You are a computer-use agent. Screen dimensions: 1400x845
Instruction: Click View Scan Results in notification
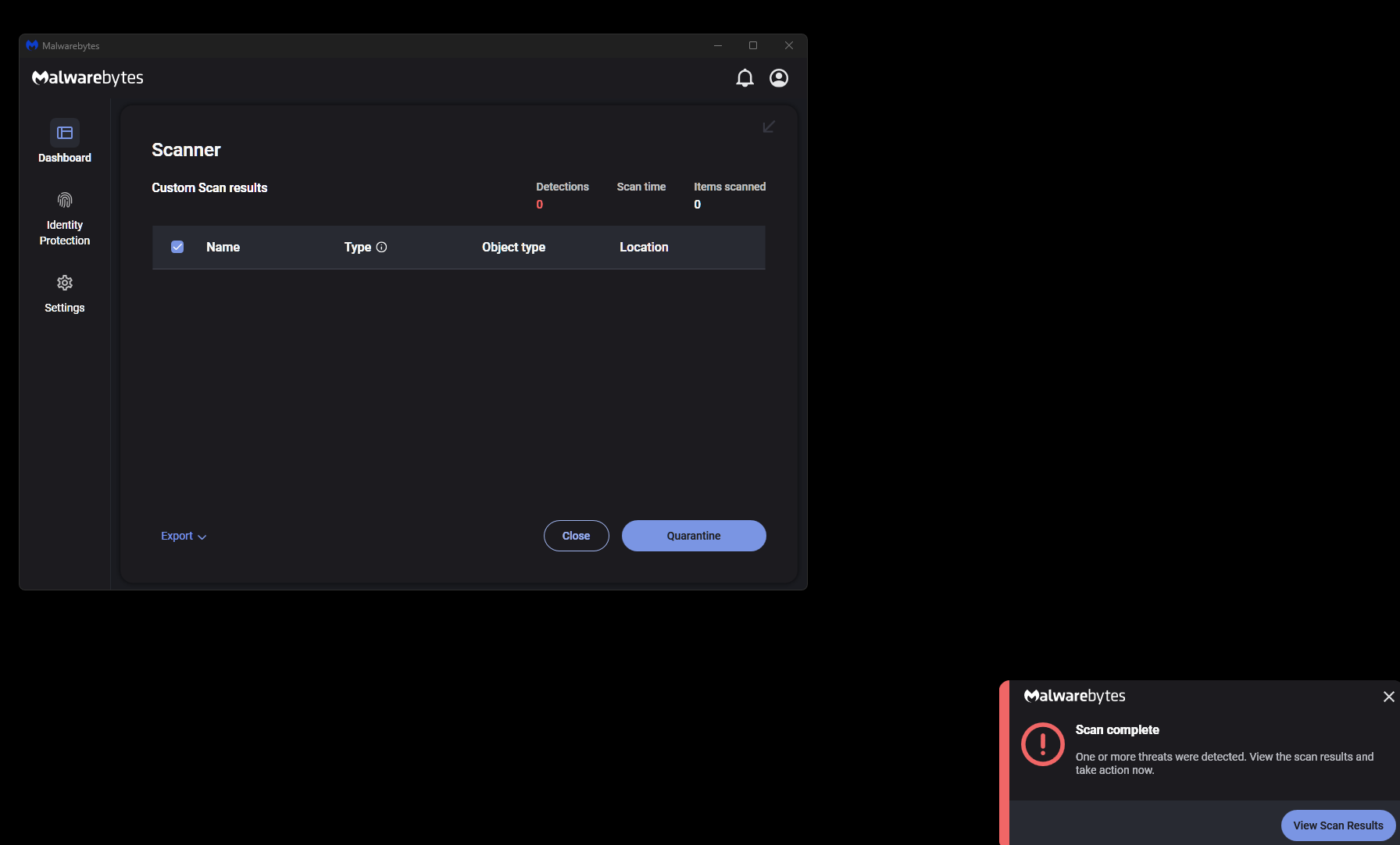1338,825
